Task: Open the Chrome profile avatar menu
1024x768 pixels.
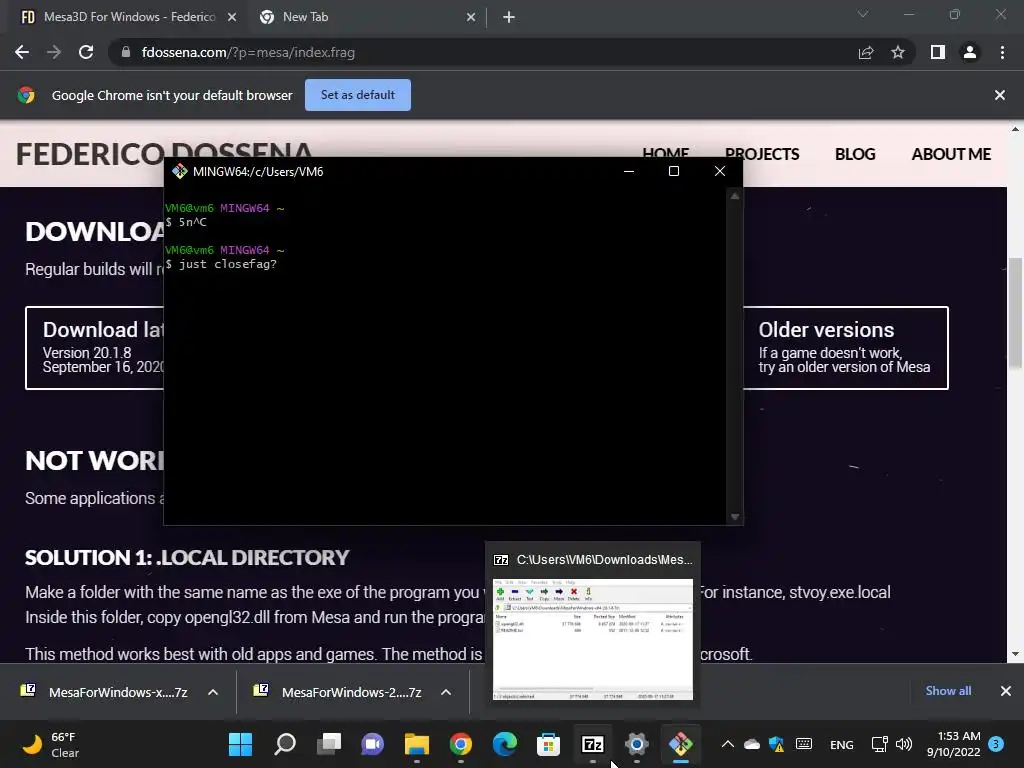Action: 970,52
